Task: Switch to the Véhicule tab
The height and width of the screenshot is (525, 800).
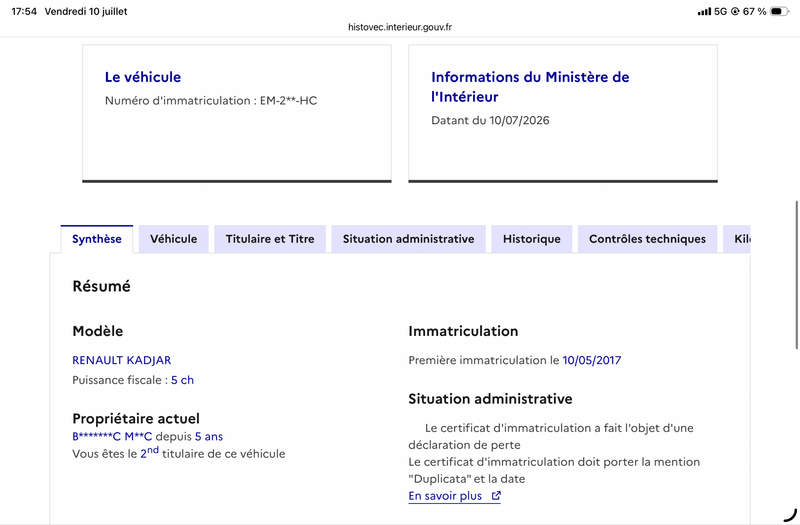Action: [x=173, y=239]
